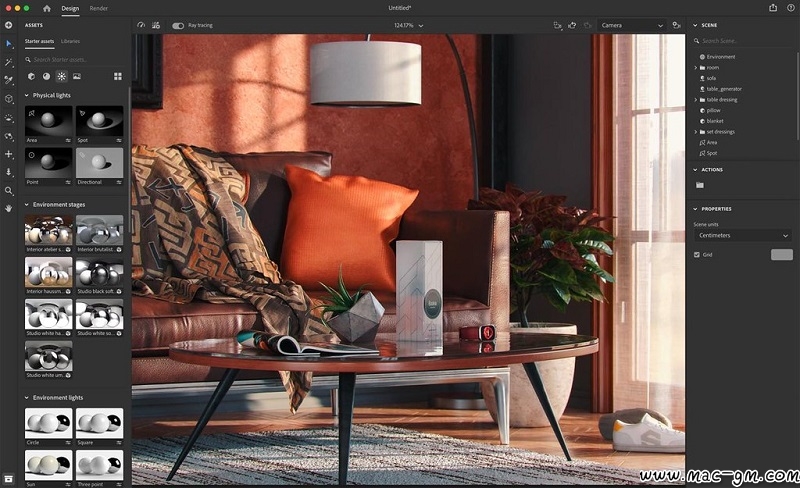Select the Dolly camera tool
The width and height of the screenshot is (800, 488).
click(x=9, y=172)
